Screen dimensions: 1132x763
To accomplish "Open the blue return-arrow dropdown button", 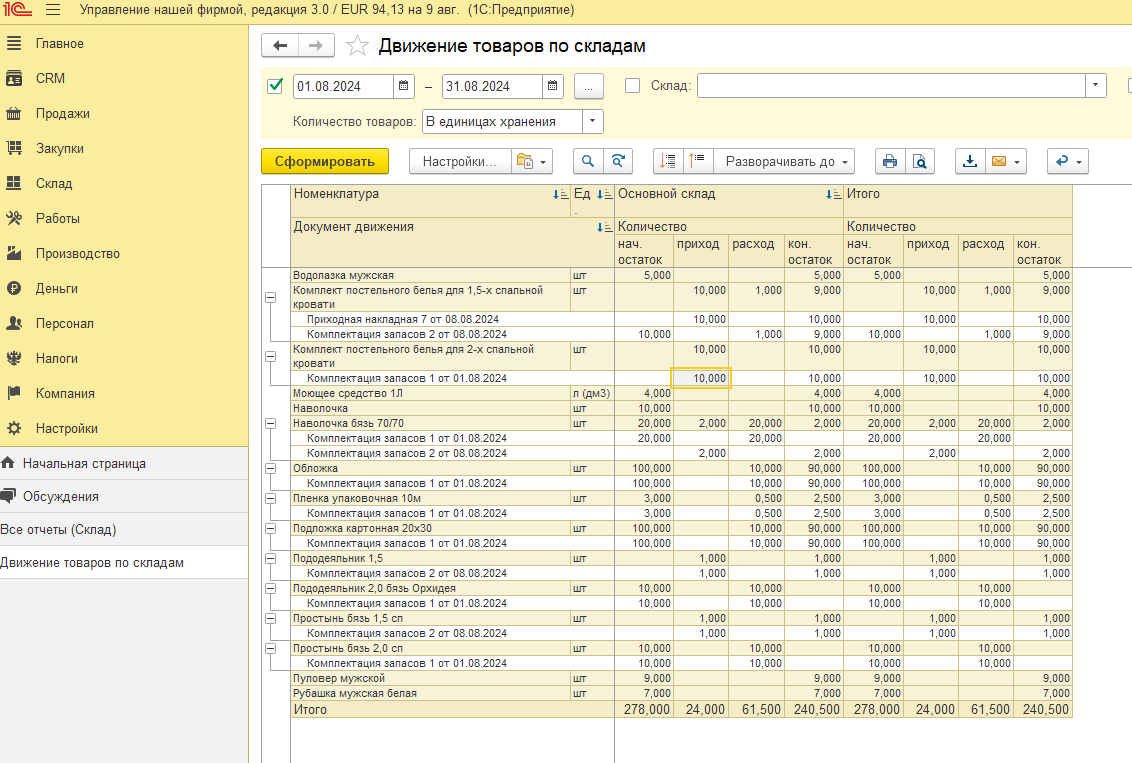I will coord(1067,161).
